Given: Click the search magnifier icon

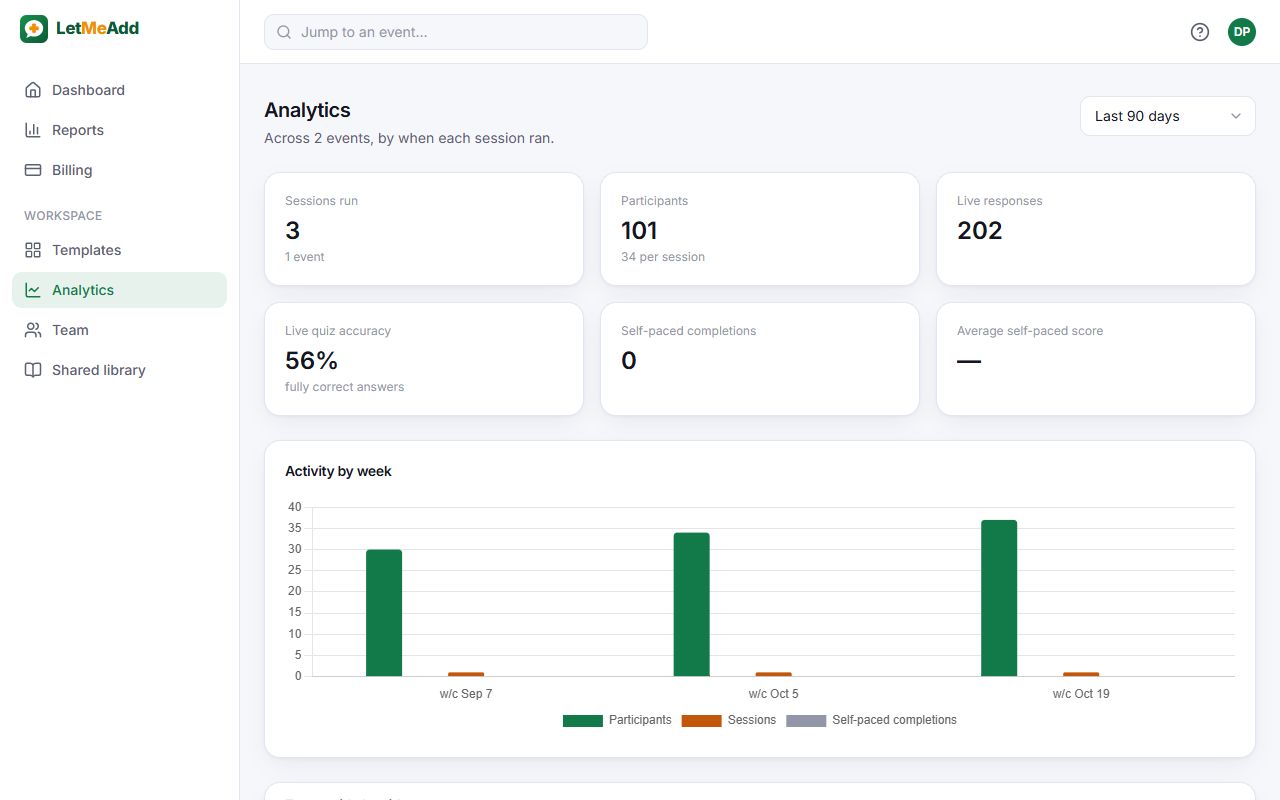Looking at the screenshot, I should coord(284,32).
